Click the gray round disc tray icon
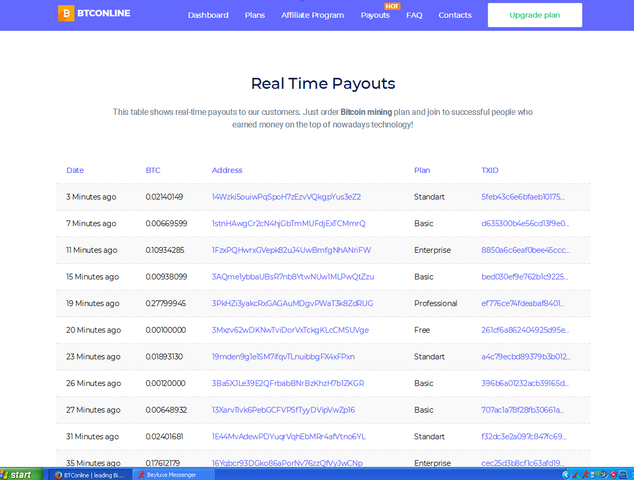This screenshot has width=634, height=480. pyautogui.click(x=604, y=475)
